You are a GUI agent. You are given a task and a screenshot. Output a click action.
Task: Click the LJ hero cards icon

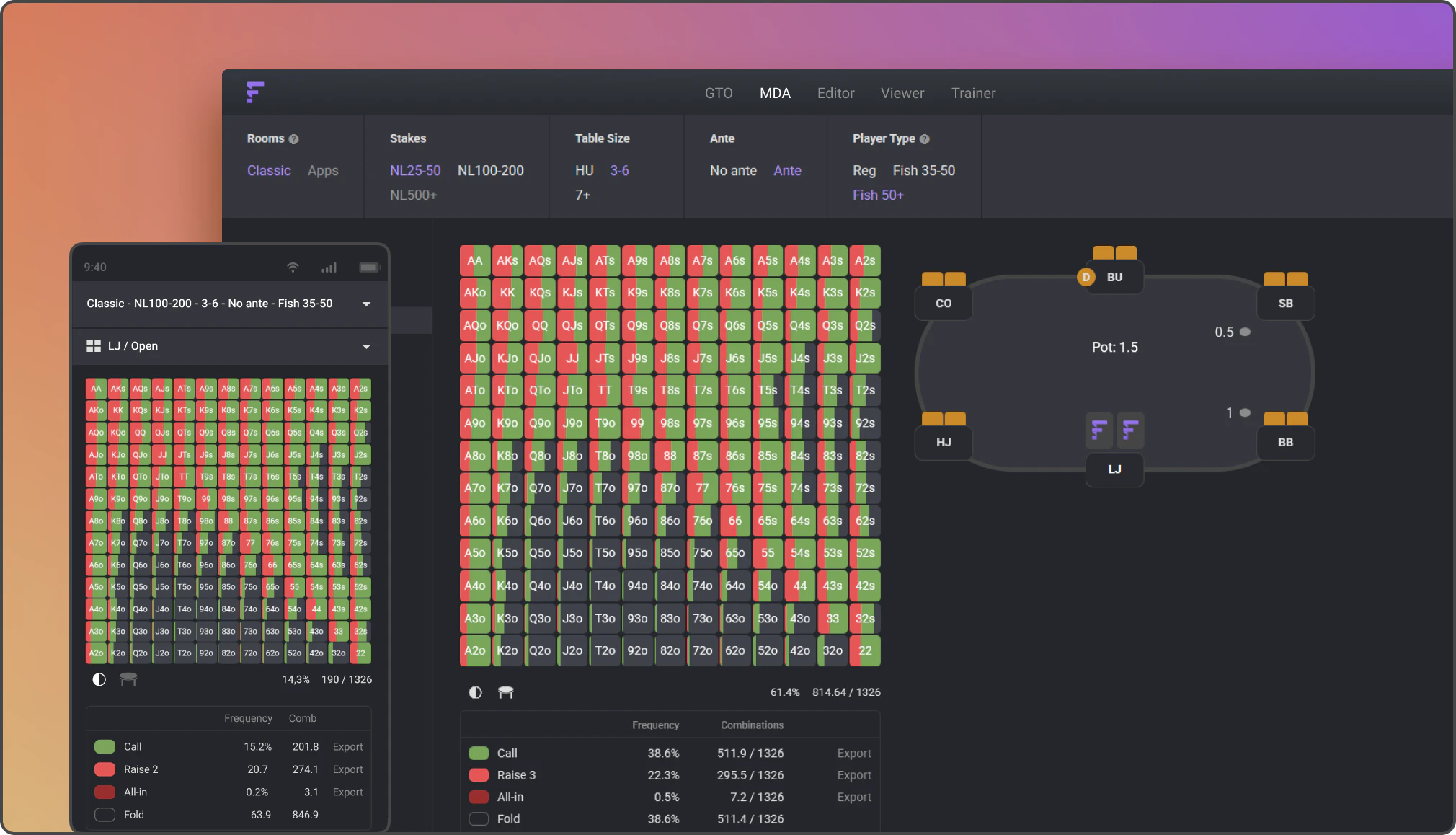(x=1114, y=430)
